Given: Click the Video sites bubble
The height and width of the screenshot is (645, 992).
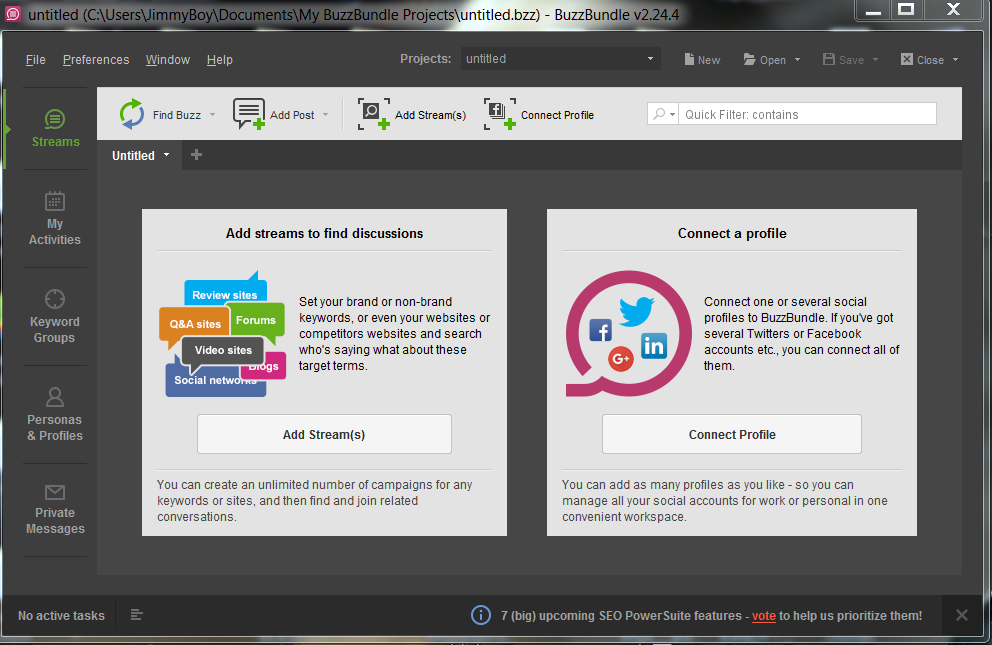Looking at the screenshot, I should [x=223, y=350].
